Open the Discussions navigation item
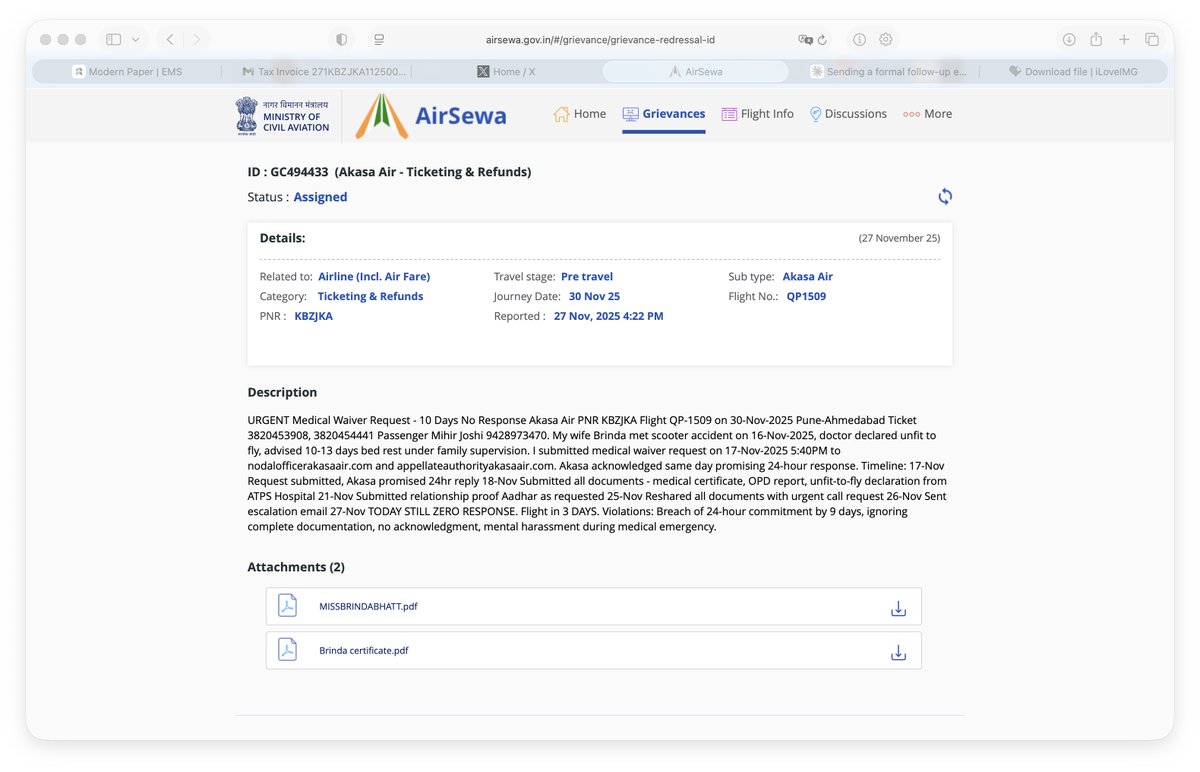 point(848,114)
